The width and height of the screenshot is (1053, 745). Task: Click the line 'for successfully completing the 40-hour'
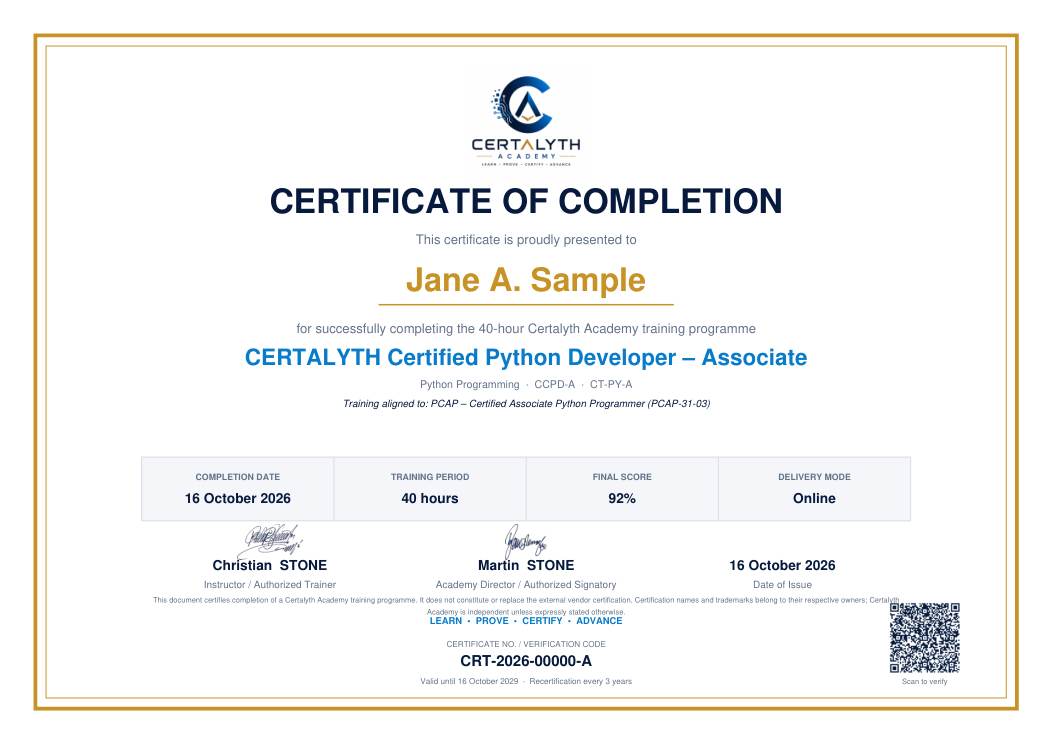[x=526, y=328]
